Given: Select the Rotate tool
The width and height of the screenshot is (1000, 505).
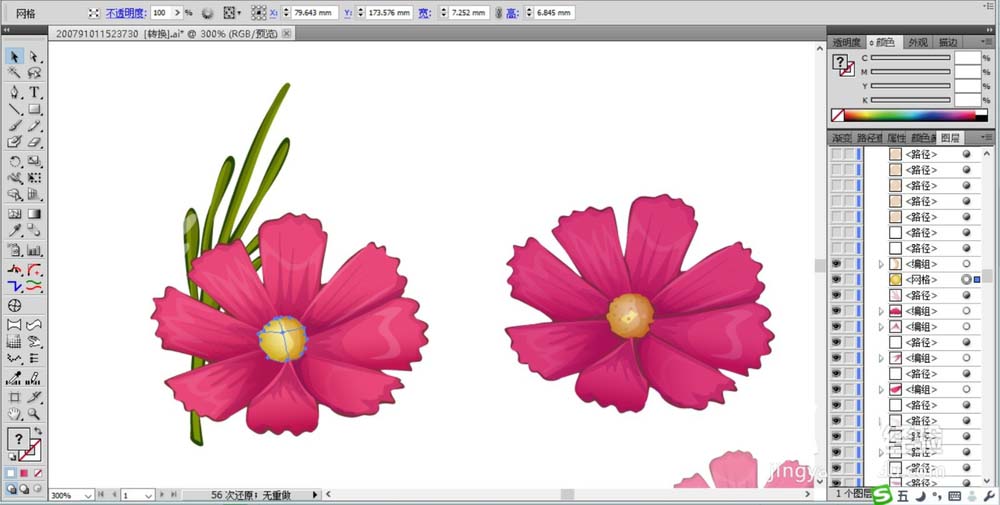Looking at the screenshot, I should [15, 161].
